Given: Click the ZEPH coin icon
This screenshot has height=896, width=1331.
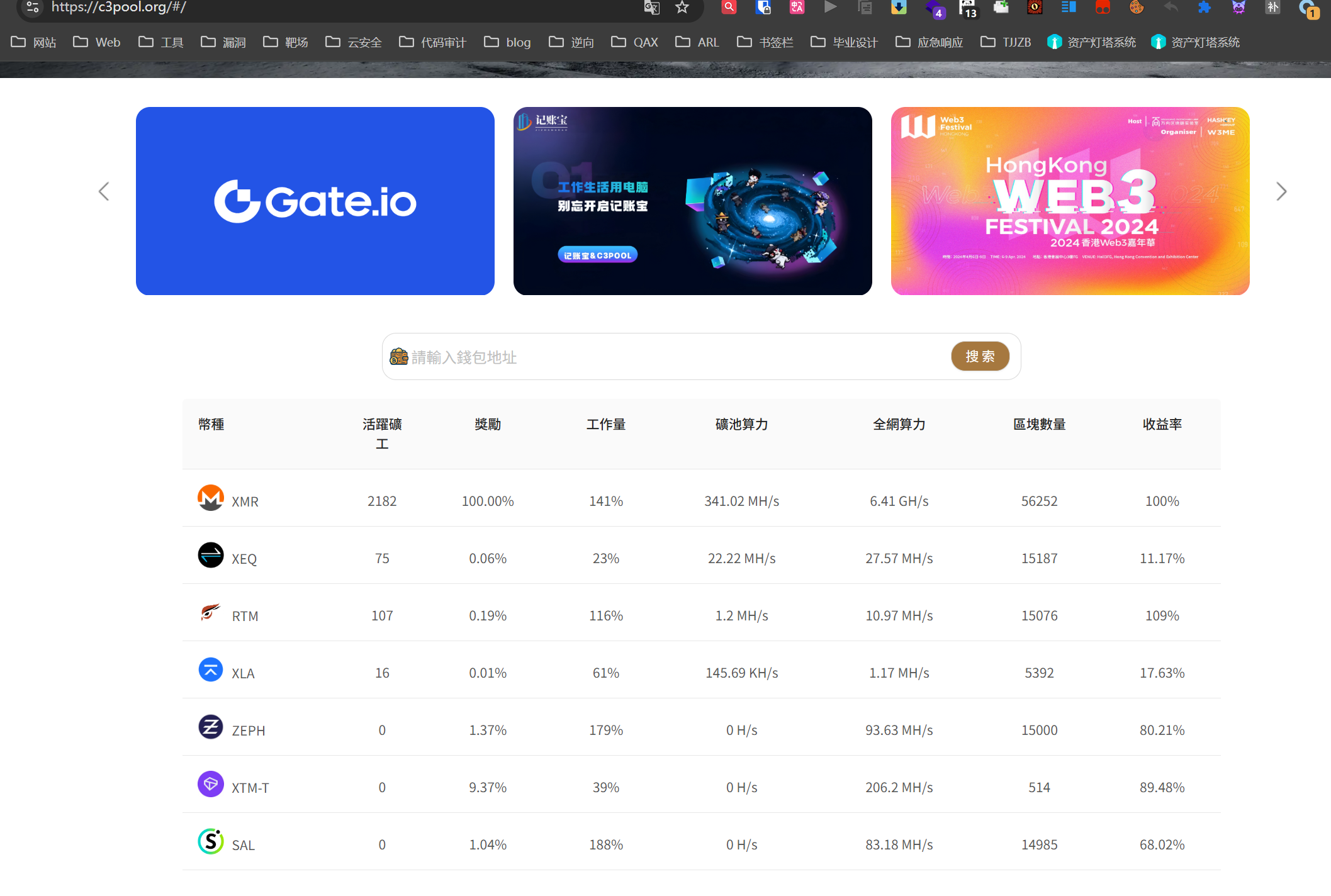Looking at the screenshot, I should 210,727.
